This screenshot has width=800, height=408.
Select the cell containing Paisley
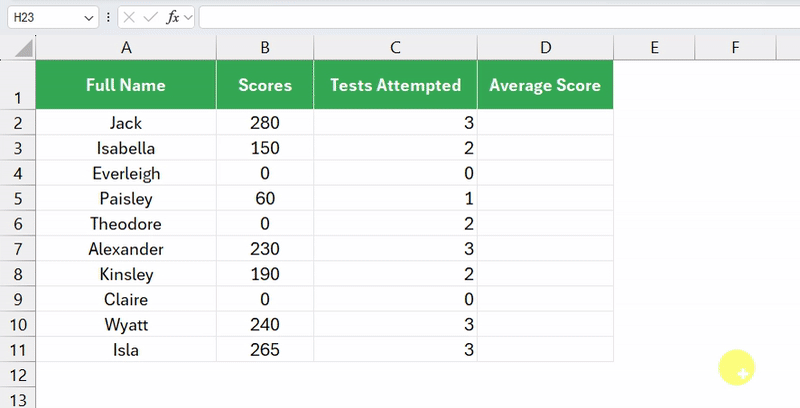pyautogui.click(x=126, y=198)
